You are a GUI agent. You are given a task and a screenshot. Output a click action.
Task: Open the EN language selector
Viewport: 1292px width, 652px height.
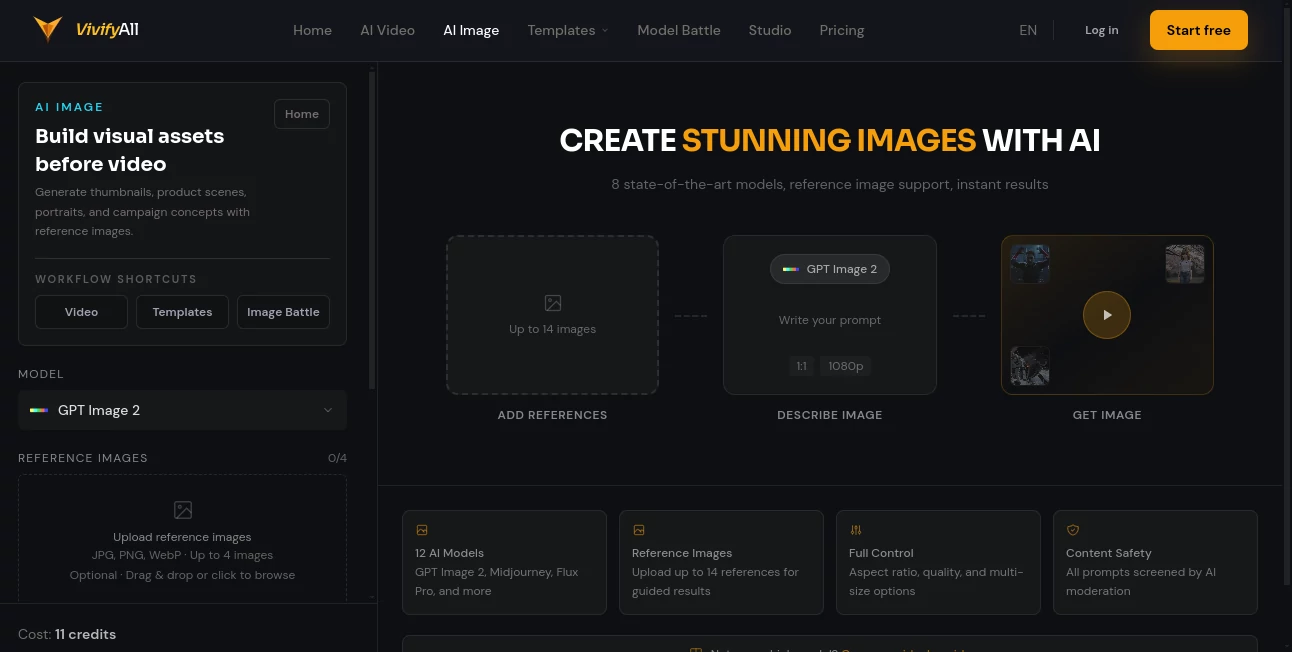point(1028,30)
